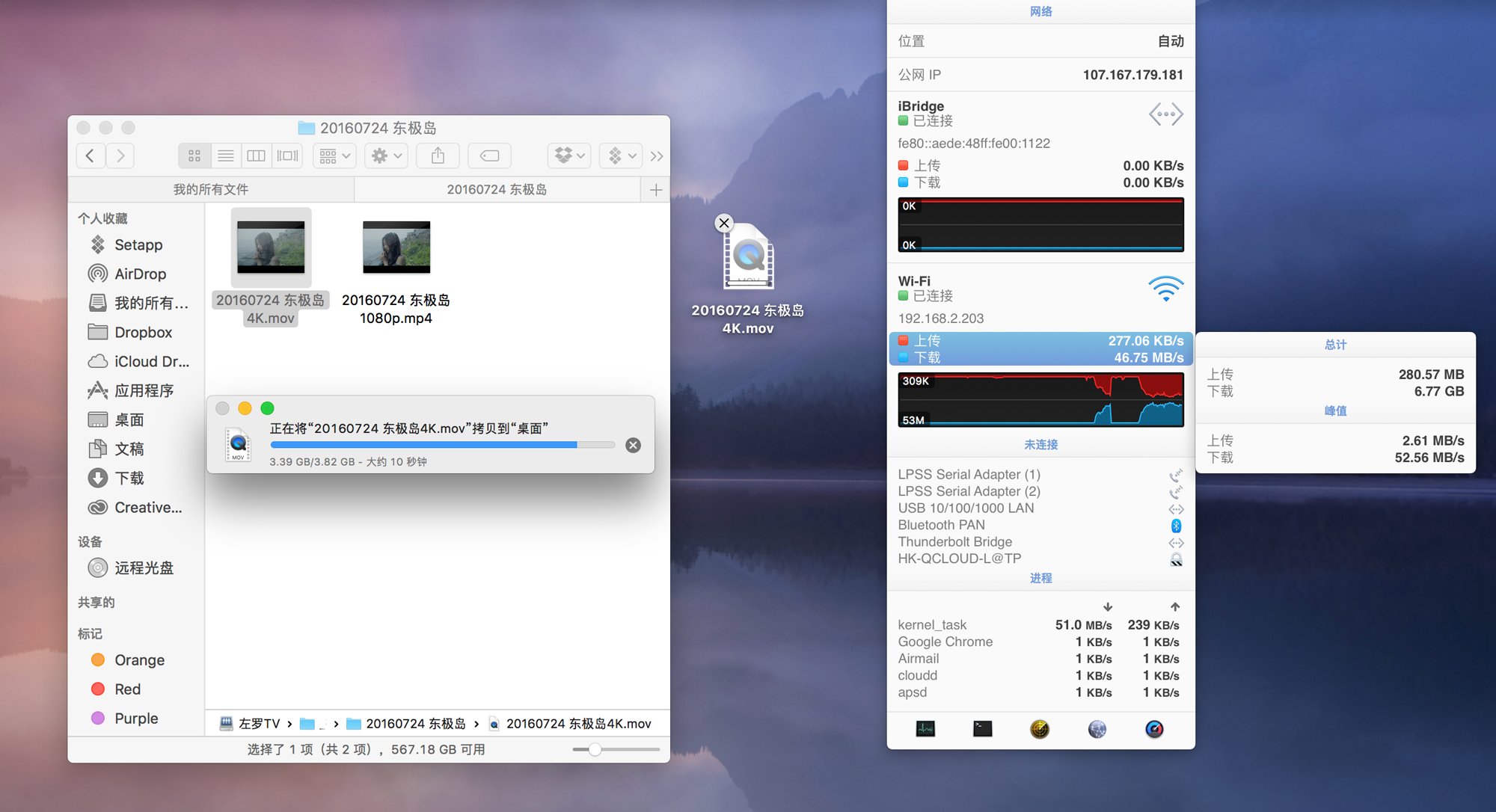
Task: Open the arrange-by dropdown in toolbar
Action: coord(334,156)
